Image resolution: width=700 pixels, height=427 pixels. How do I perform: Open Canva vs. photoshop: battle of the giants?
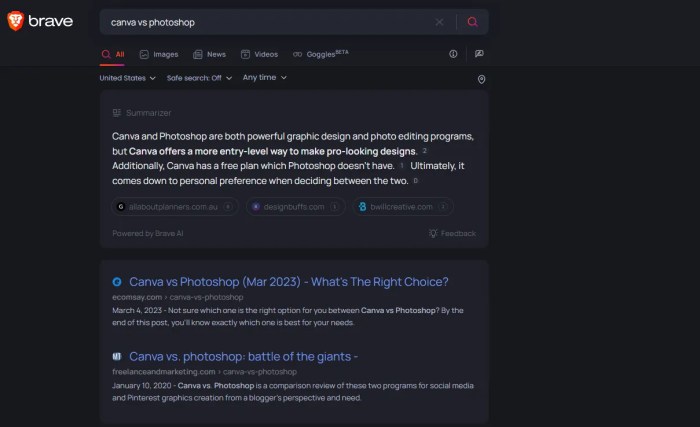point(244,356)
